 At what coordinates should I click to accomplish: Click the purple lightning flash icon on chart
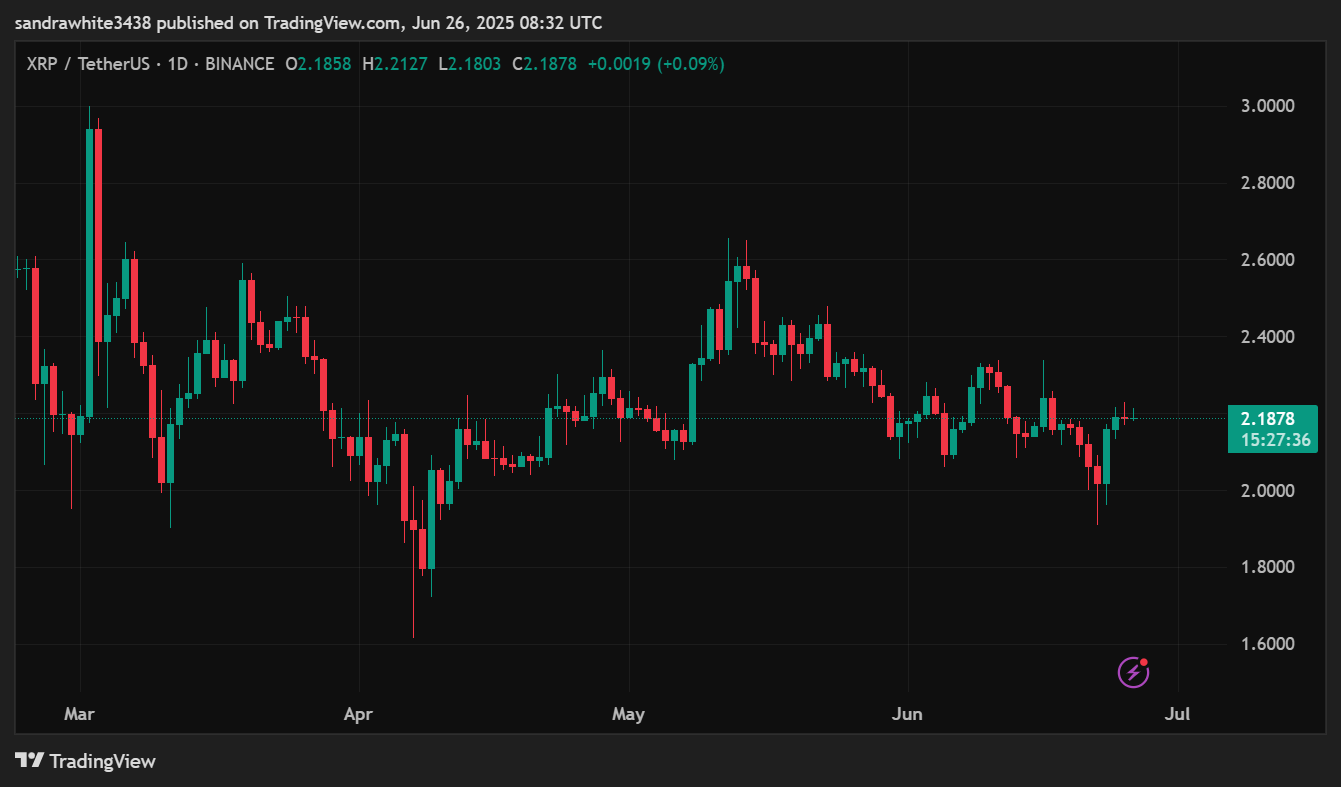1135,673
